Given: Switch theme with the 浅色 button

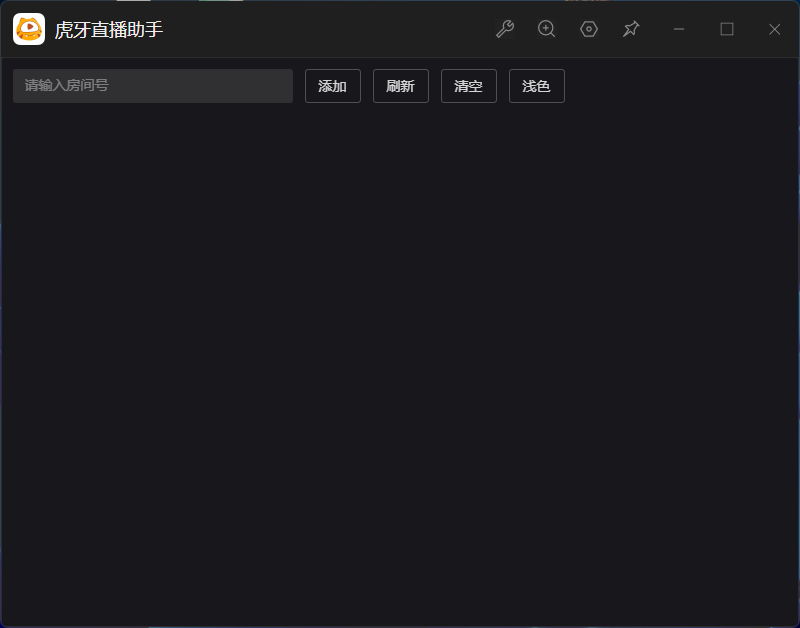Looking at the screenshot, I should point(537,86).
